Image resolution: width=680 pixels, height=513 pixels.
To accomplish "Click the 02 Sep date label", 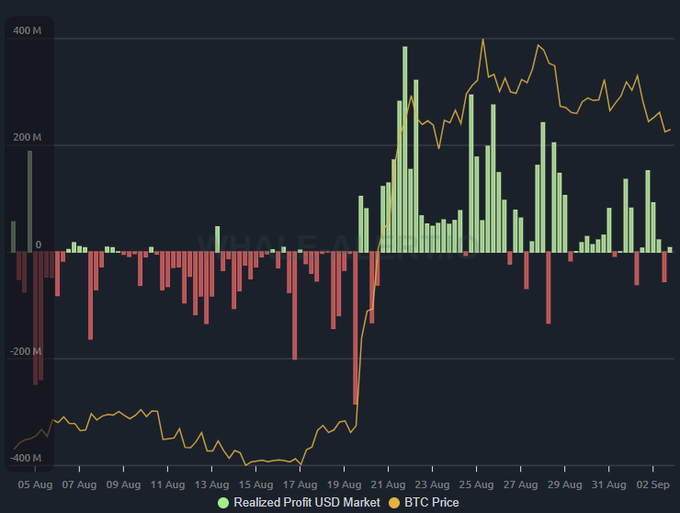I will [653, 485].
